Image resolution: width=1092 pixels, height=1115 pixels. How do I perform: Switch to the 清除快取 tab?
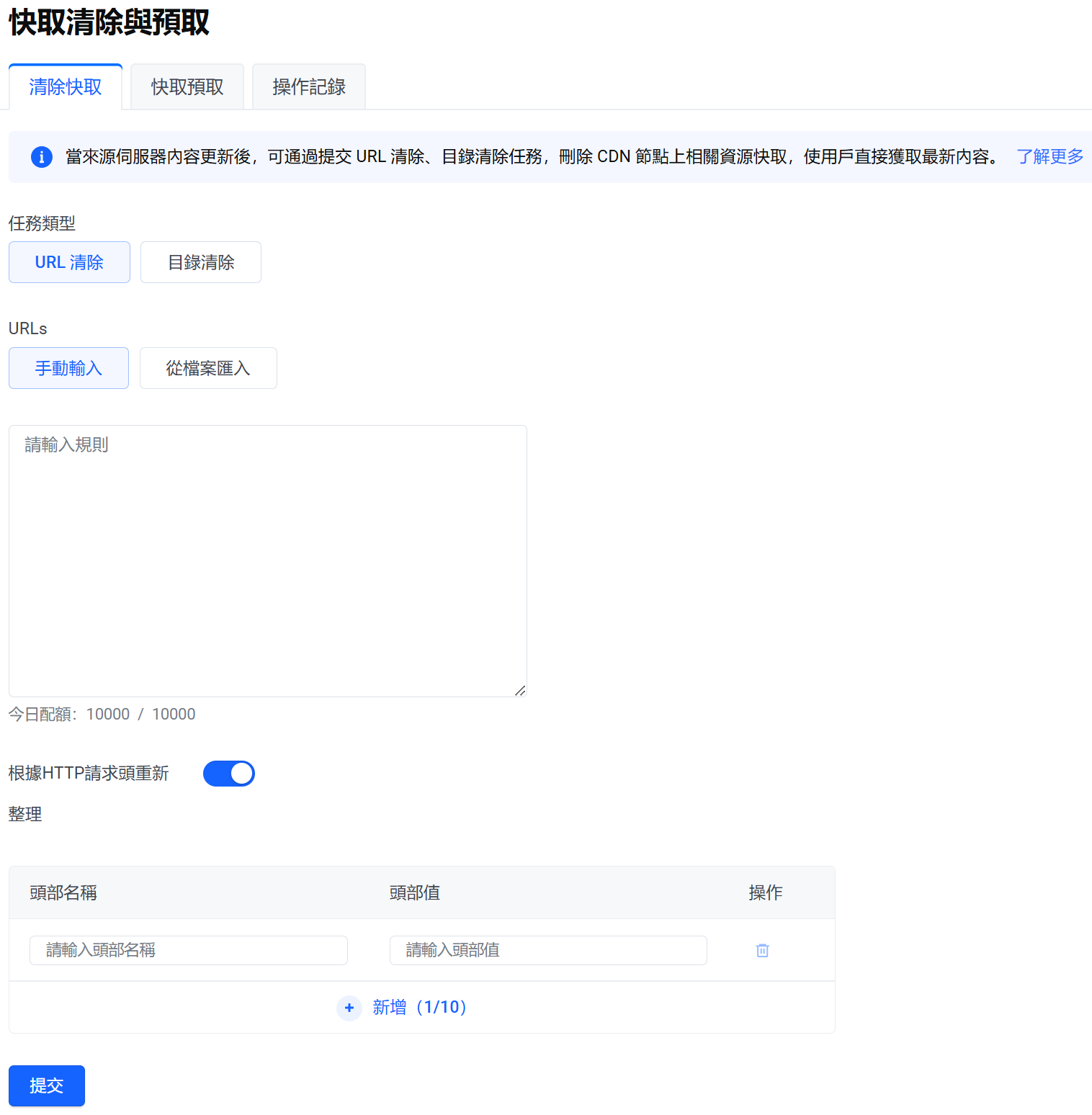[x=66, y=87]
